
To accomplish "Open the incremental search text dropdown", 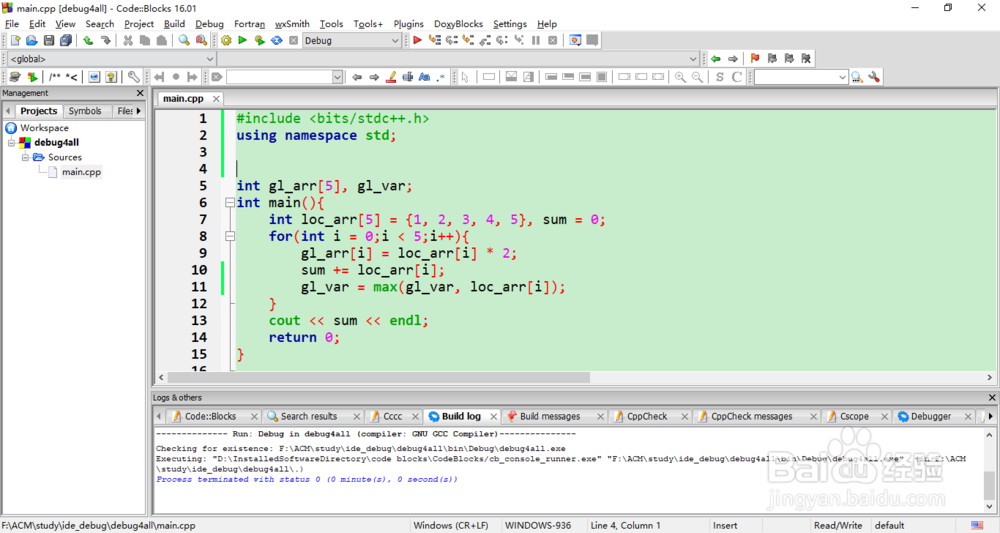I will (x=337, y=77).
